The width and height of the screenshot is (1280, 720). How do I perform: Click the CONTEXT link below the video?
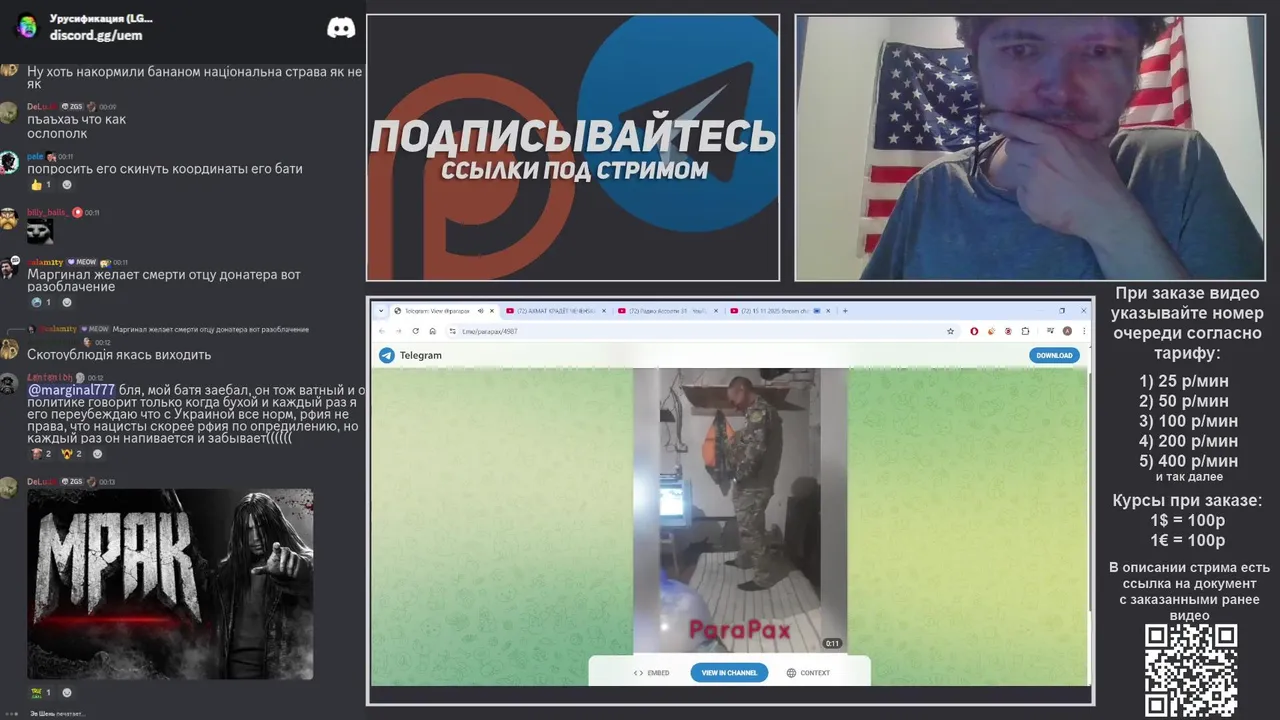[x=808, y=673]
